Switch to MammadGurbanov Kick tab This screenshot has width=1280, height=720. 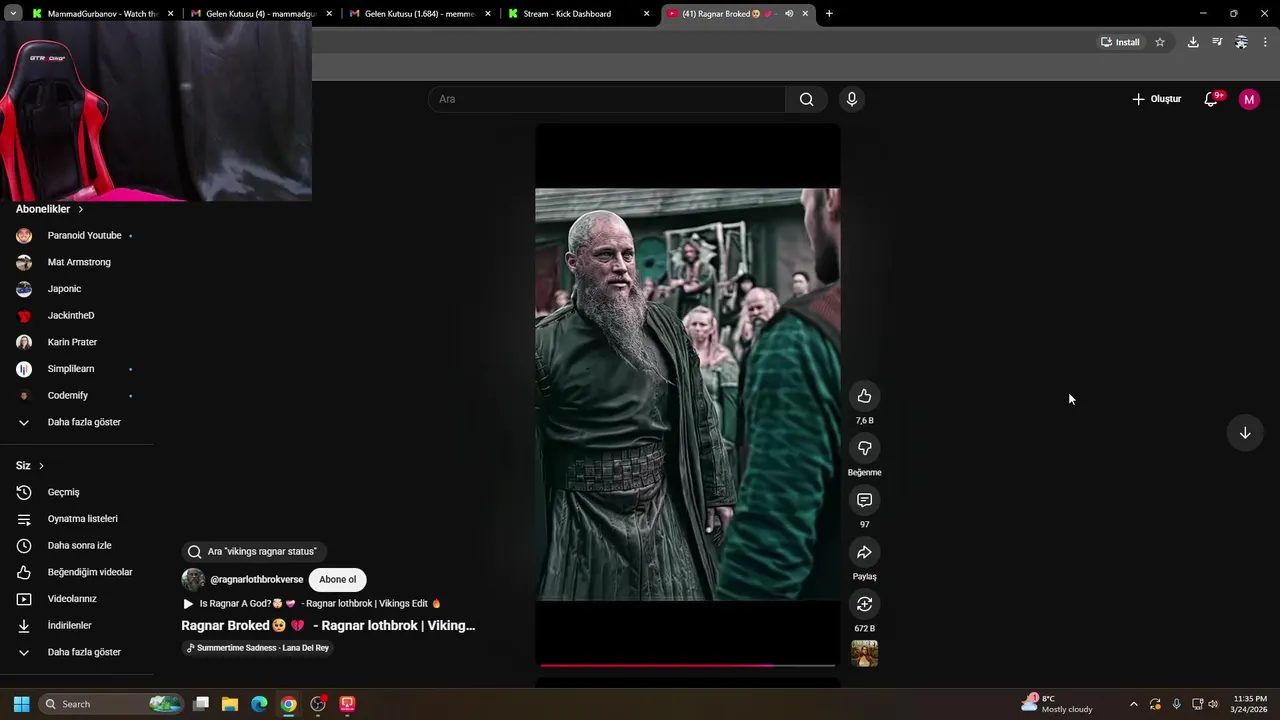[102, 14]
